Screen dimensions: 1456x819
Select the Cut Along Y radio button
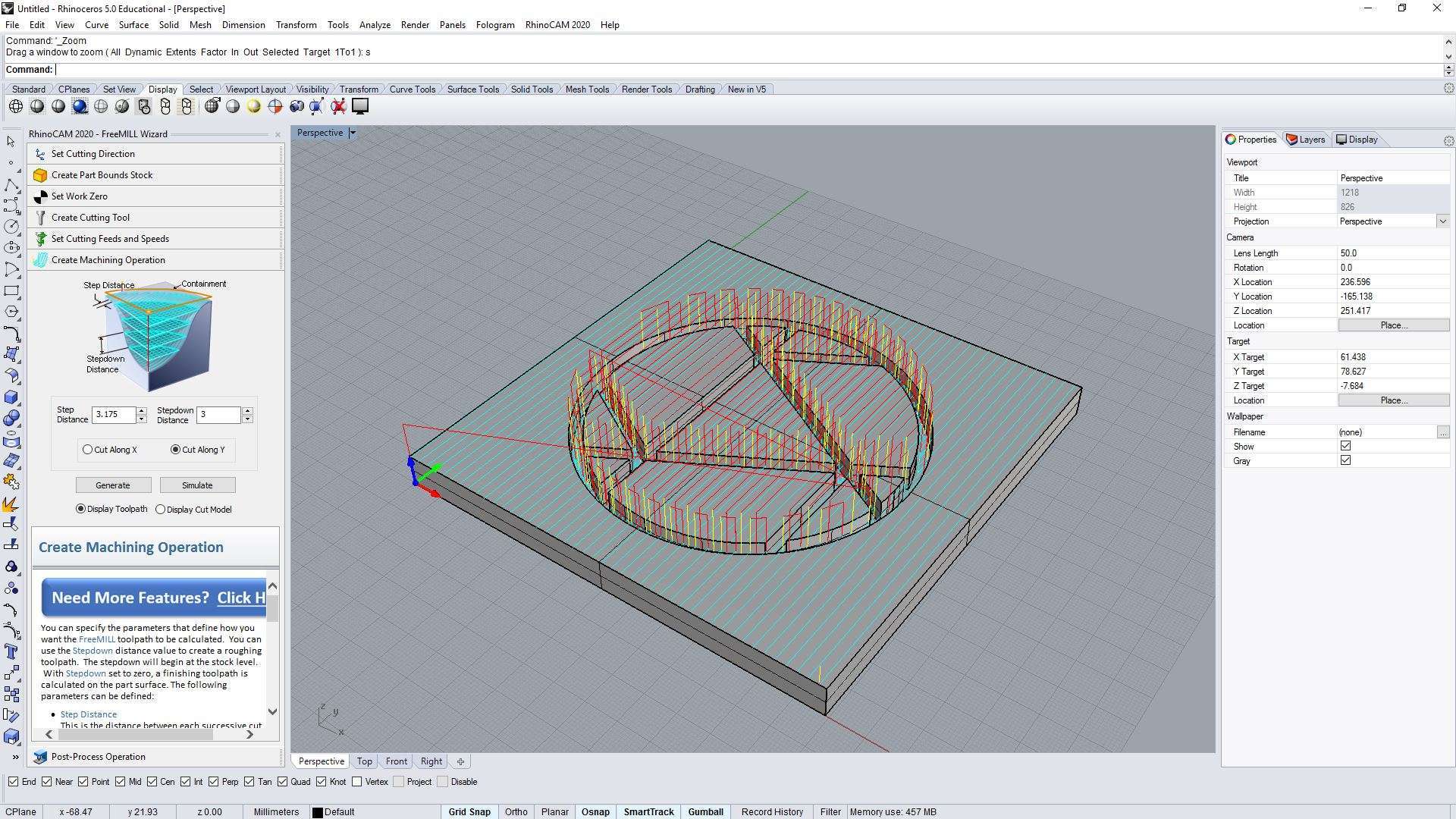click(x=176, y=450)
